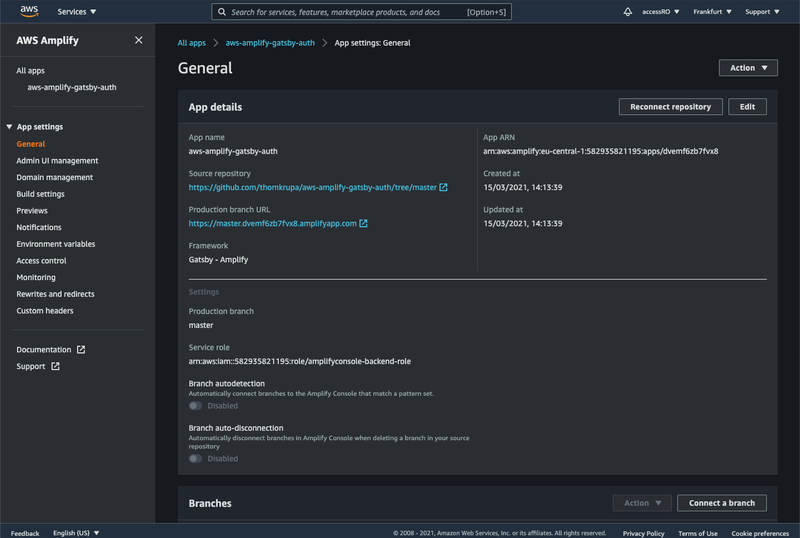The image size is (800, 538).
Task: Open Domain management settings
Action: click(x=55, y=177)
